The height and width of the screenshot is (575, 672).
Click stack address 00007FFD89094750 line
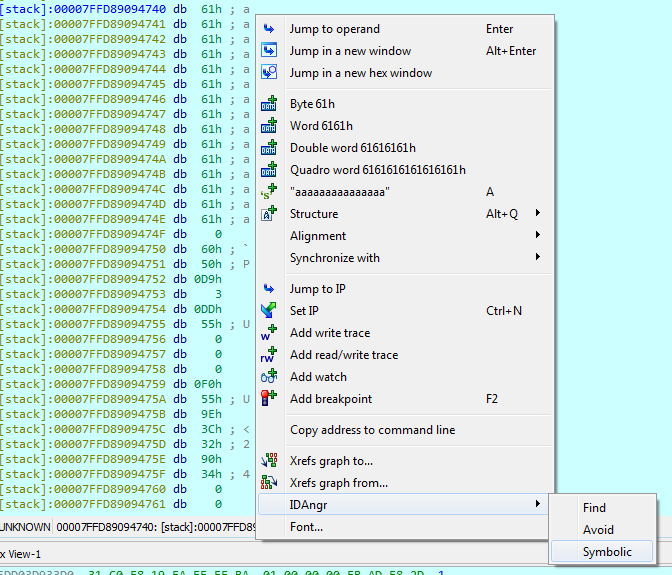coord(125,249)
